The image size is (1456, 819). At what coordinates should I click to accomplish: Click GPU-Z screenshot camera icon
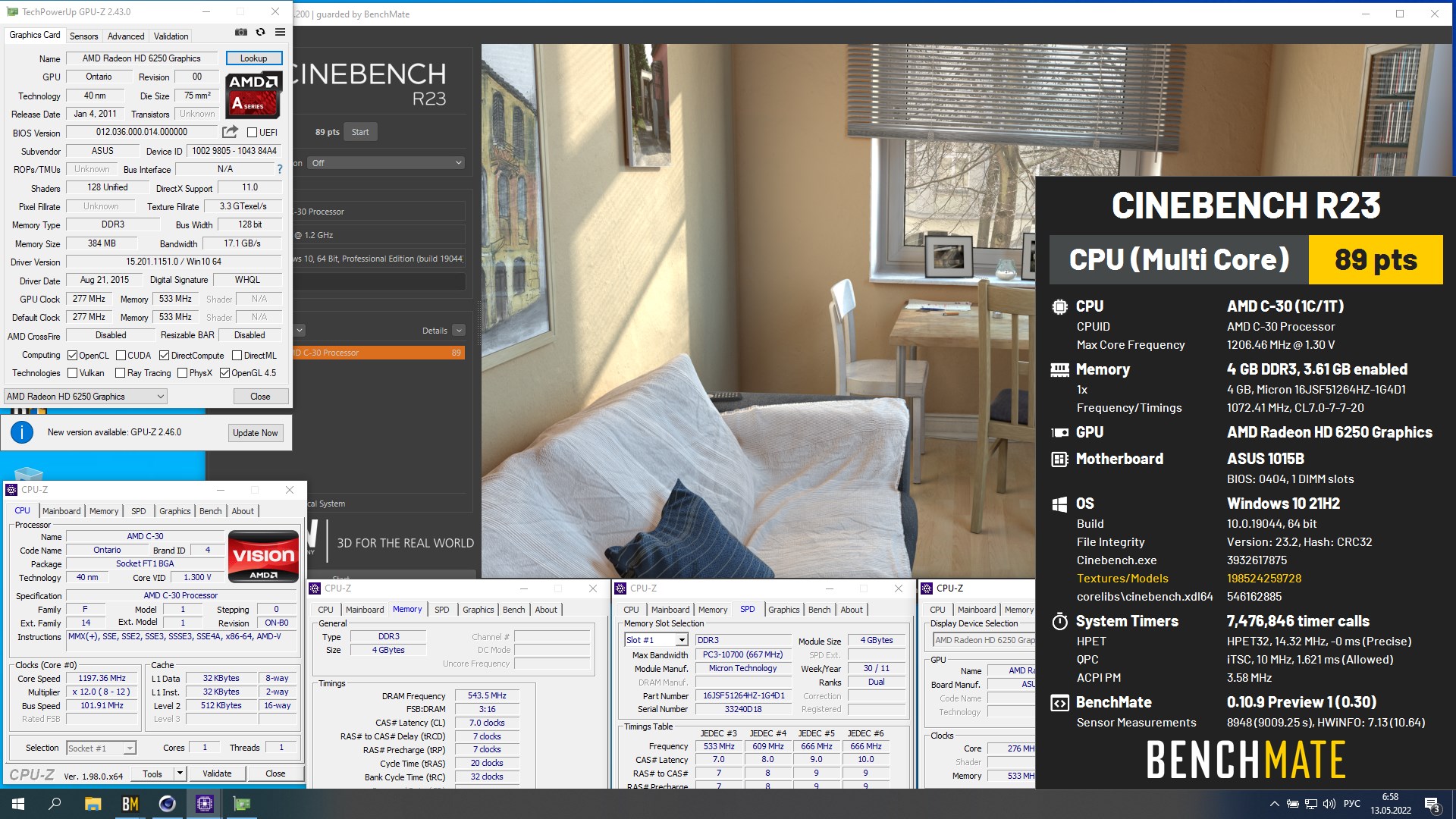click(x=241, y=32)
